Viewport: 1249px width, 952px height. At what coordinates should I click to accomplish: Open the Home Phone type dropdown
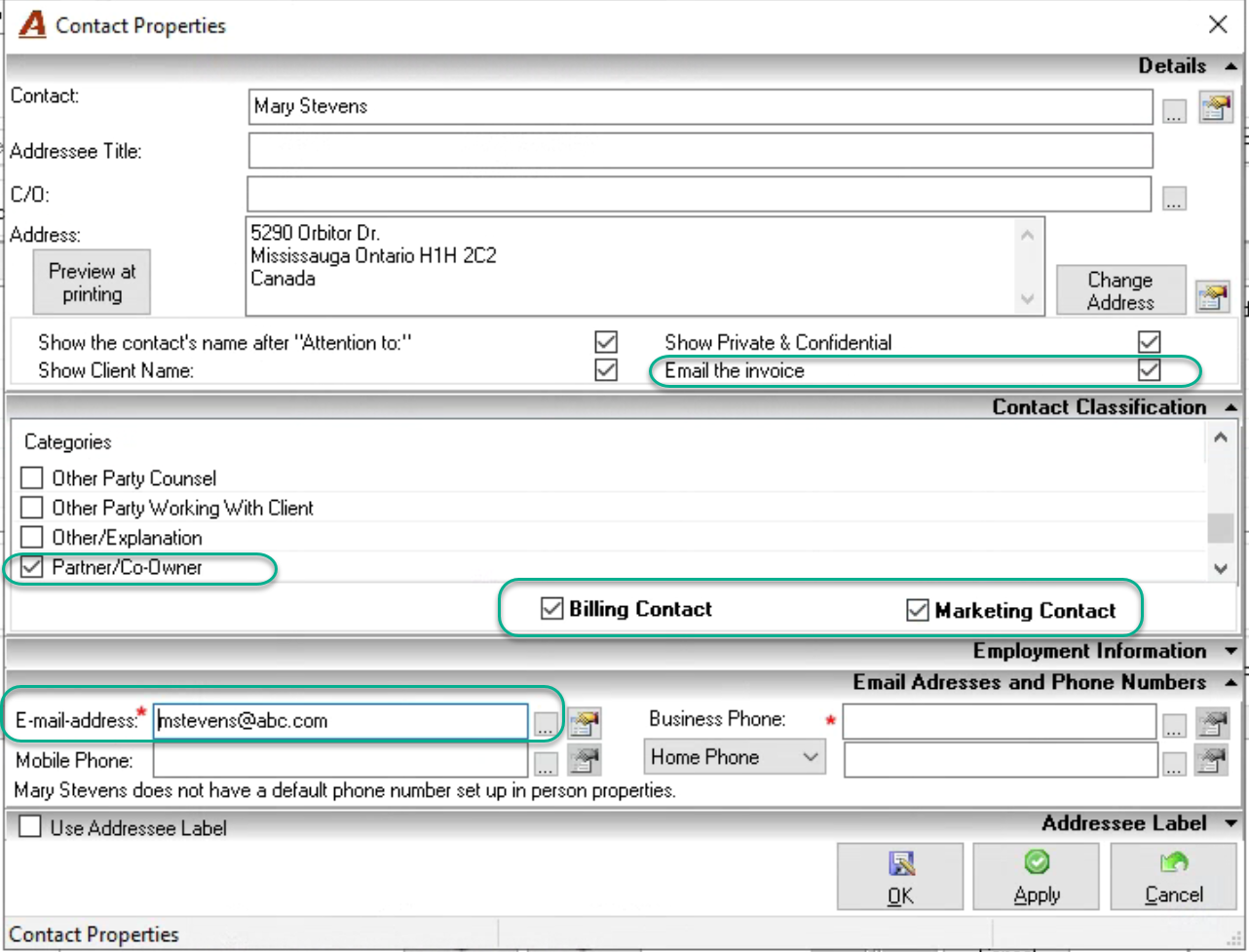click(x=735, y=757)
